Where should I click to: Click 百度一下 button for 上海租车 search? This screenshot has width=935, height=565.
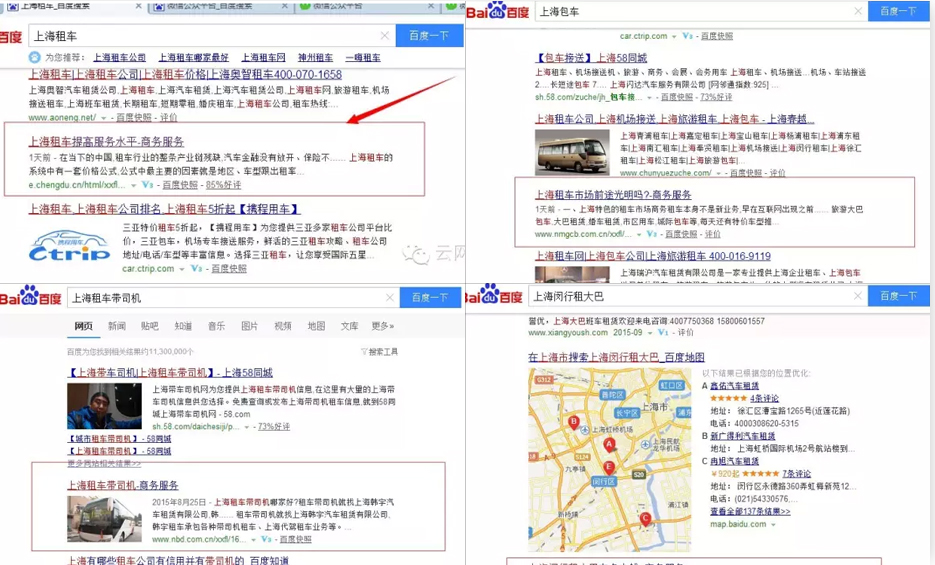(x=430, y=36)
